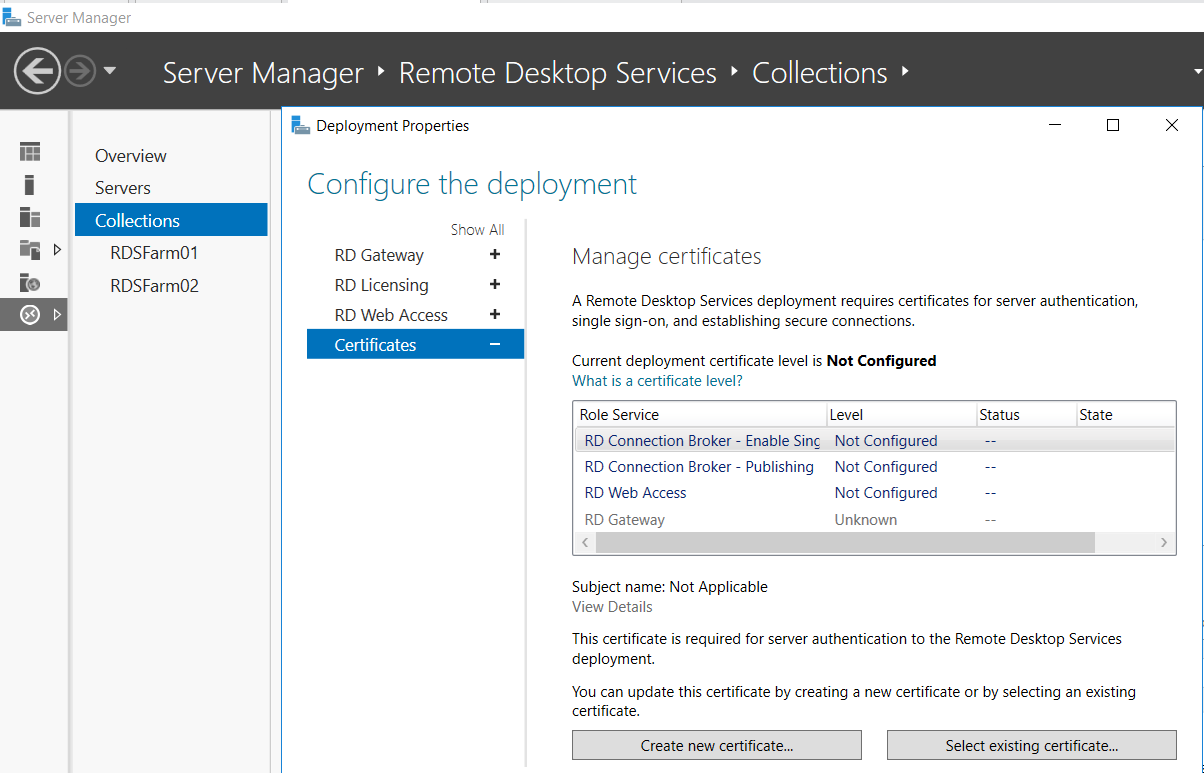1204x773 pixels.
Task: Select the Certificates section
Action: click(x=415, y=345)
